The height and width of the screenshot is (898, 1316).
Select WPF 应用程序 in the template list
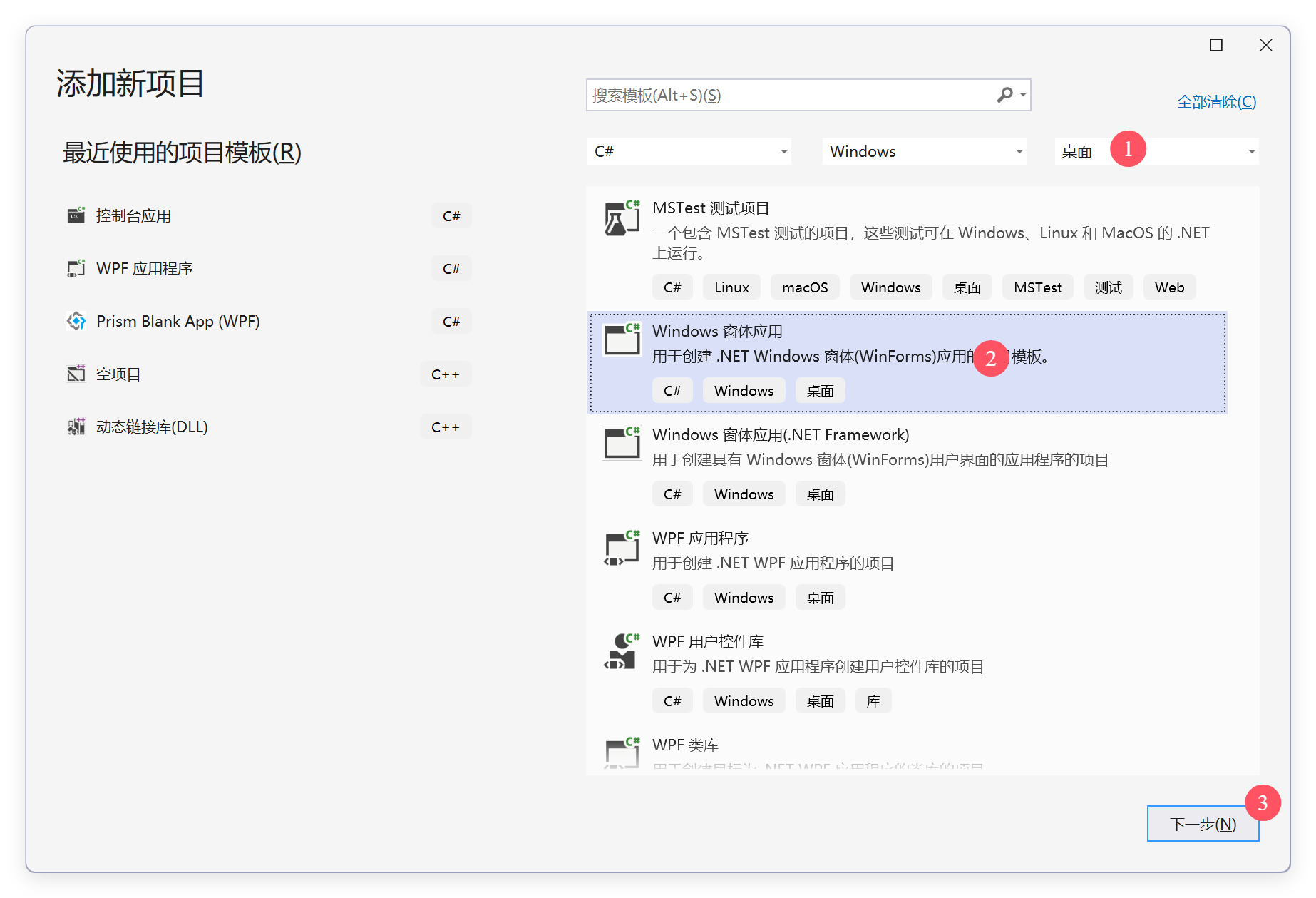pos(700,539)
